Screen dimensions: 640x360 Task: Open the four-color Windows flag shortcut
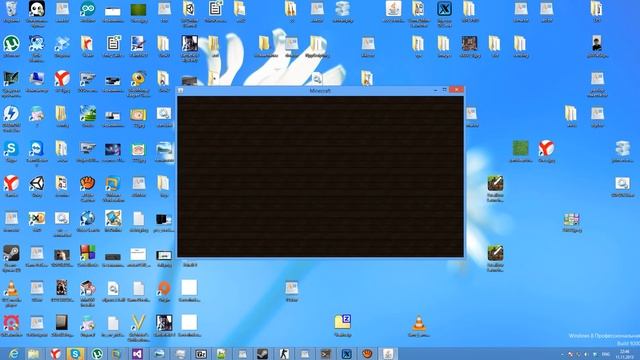coord(87,253)
